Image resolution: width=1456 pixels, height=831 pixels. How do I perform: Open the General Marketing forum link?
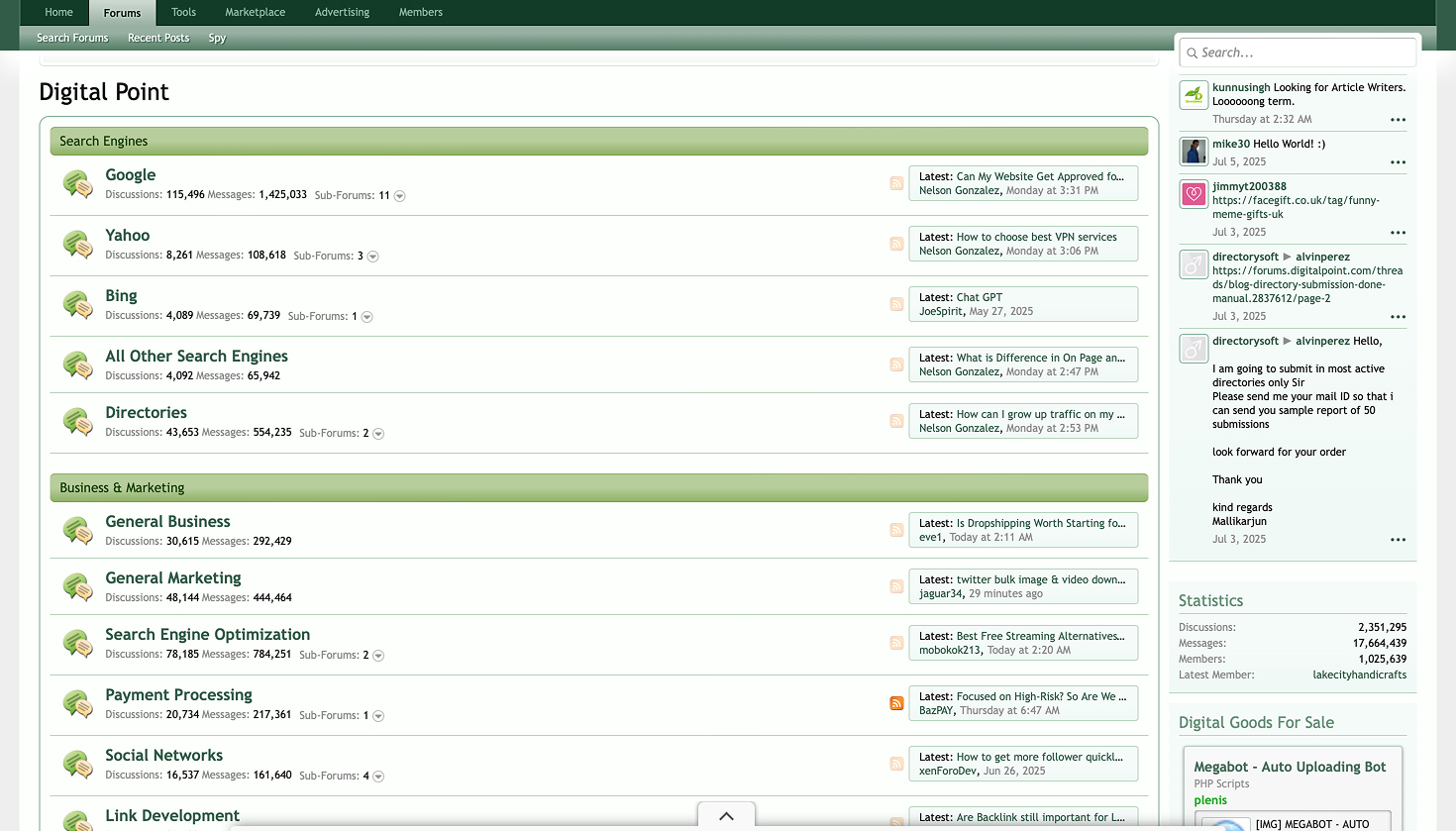click(x=173, y=578)
